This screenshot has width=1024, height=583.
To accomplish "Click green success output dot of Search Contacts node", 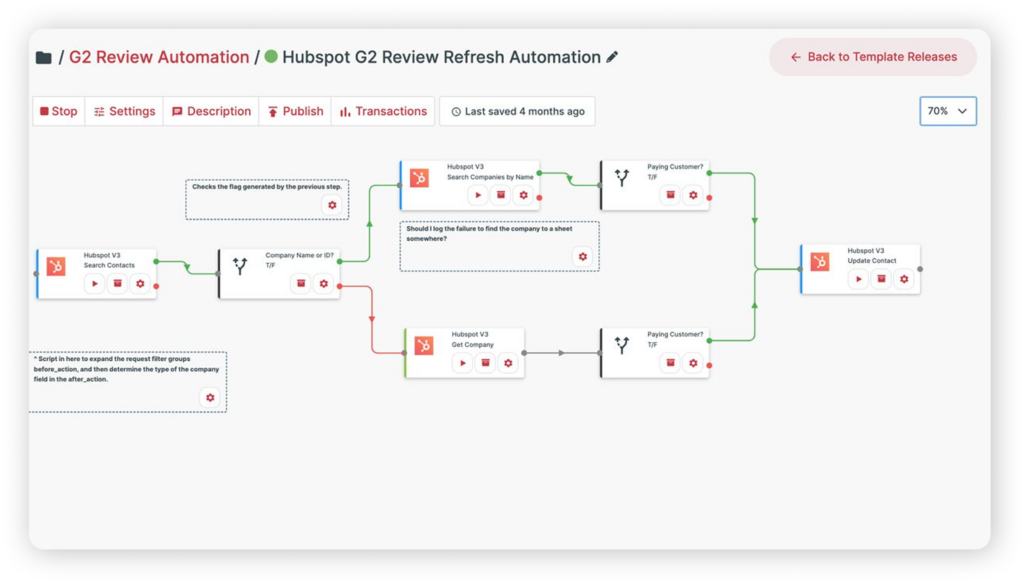I will pos(156,262).
